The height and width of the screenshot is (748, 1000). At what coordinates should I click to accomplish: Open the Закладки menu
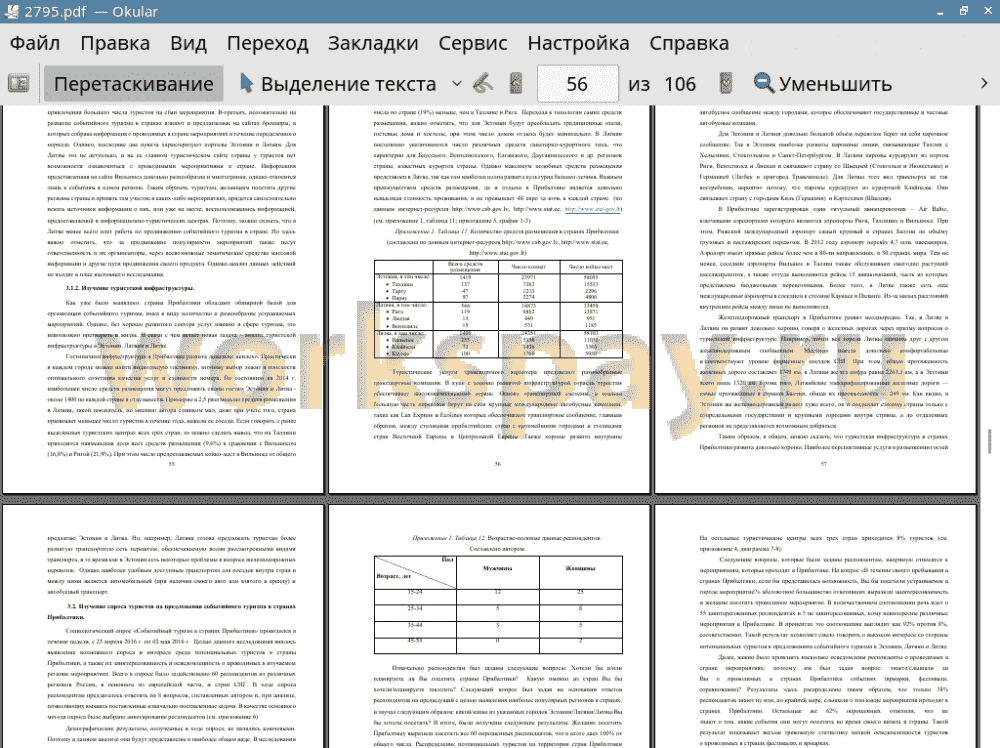click(373, 43)
